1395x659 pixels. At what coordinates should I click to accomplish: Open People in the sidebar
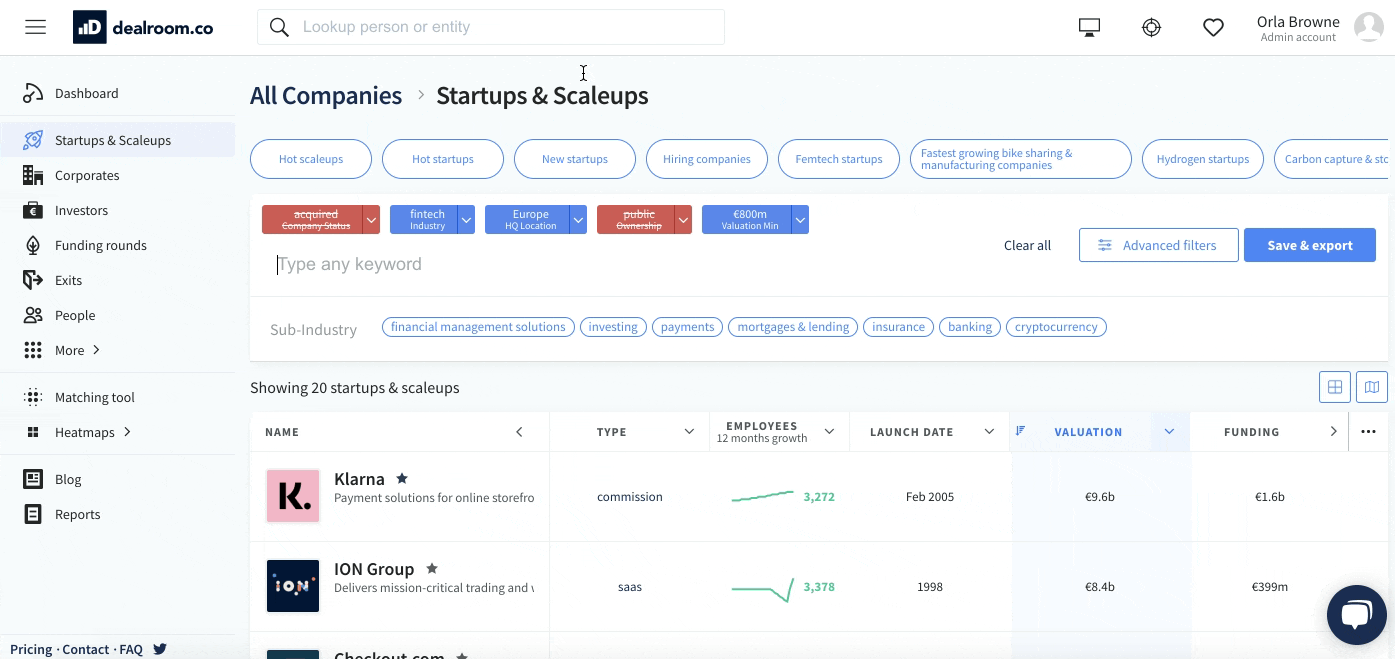(75, 315)
